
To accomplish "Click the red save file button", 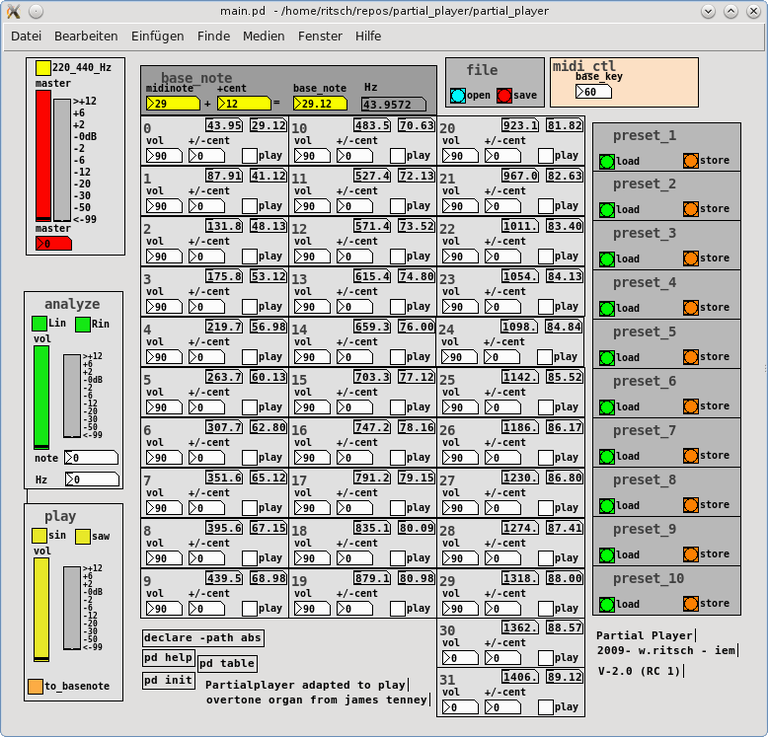I will click(504, 96).
